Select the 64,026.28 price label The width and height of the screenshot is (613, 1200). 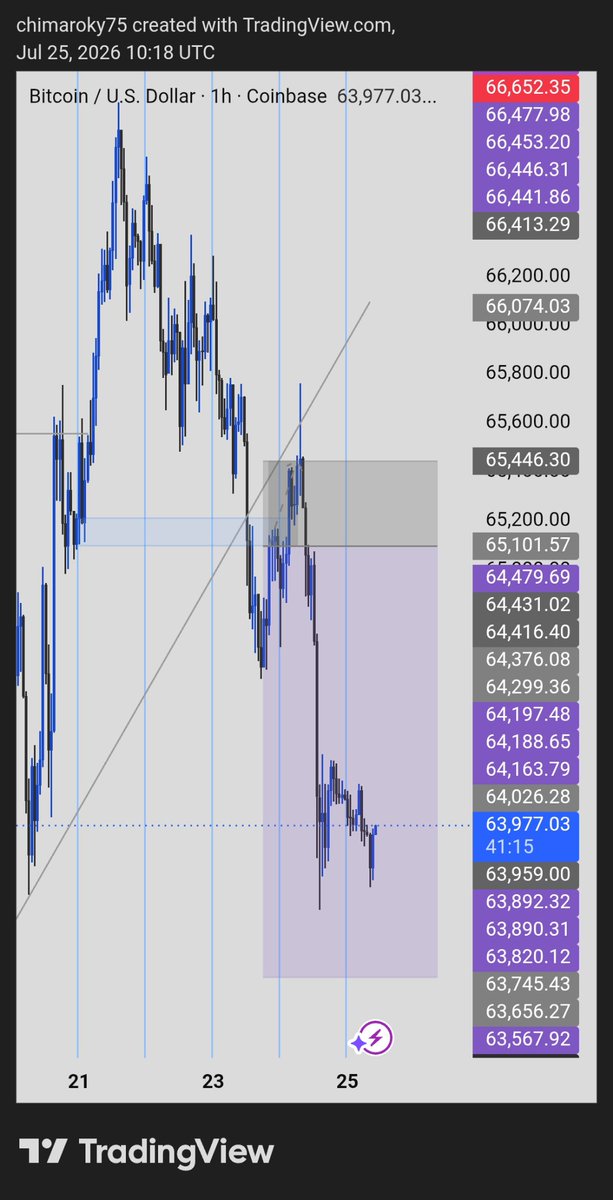point(526,797)
